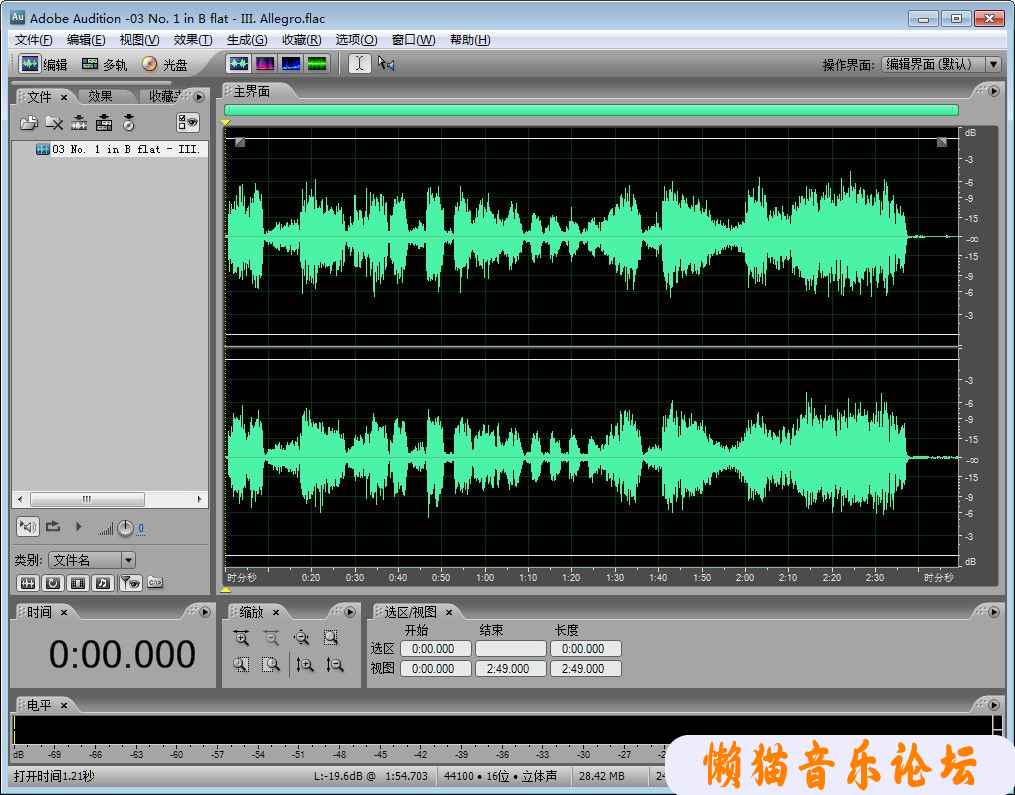Open the 时间 panel options arrow menu

(x=205, y=612)
